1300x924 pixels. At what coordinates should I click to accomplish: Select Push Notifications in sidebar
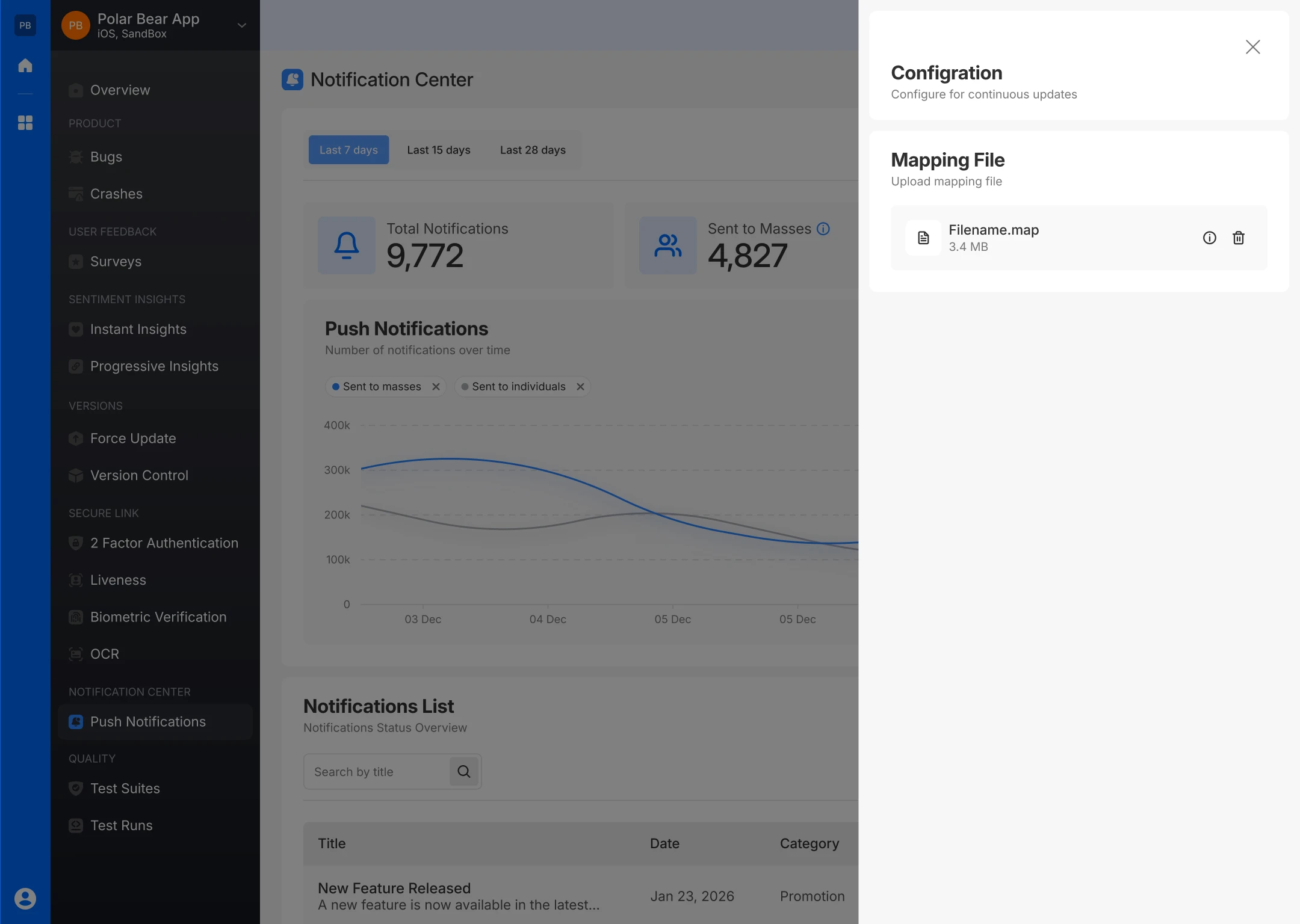tap(155, 722)
